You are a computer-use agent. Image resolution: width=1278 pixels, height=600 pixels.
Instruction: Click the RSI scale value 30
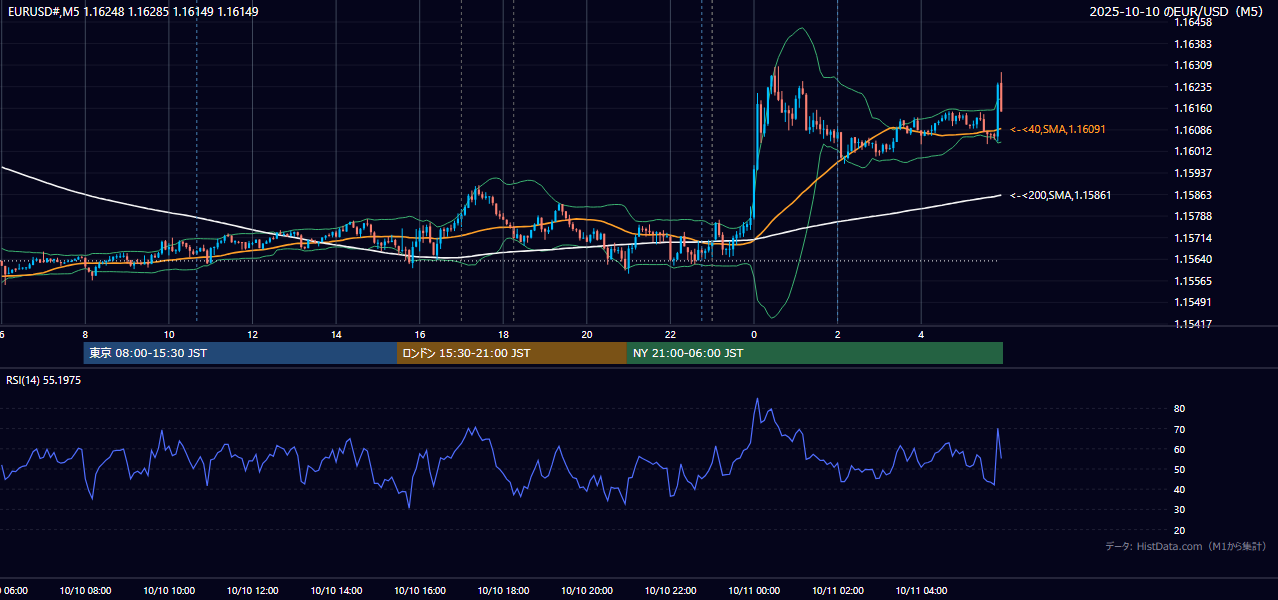coord(1179,510)
